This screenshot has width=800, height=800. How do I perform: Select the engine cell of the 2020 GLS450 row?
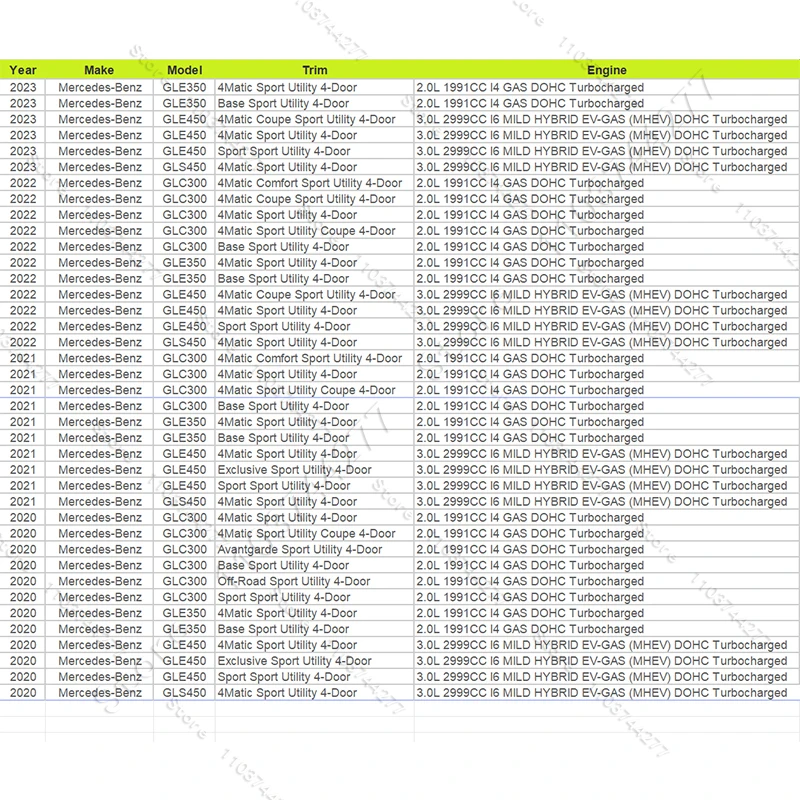(x=607, y=693)
